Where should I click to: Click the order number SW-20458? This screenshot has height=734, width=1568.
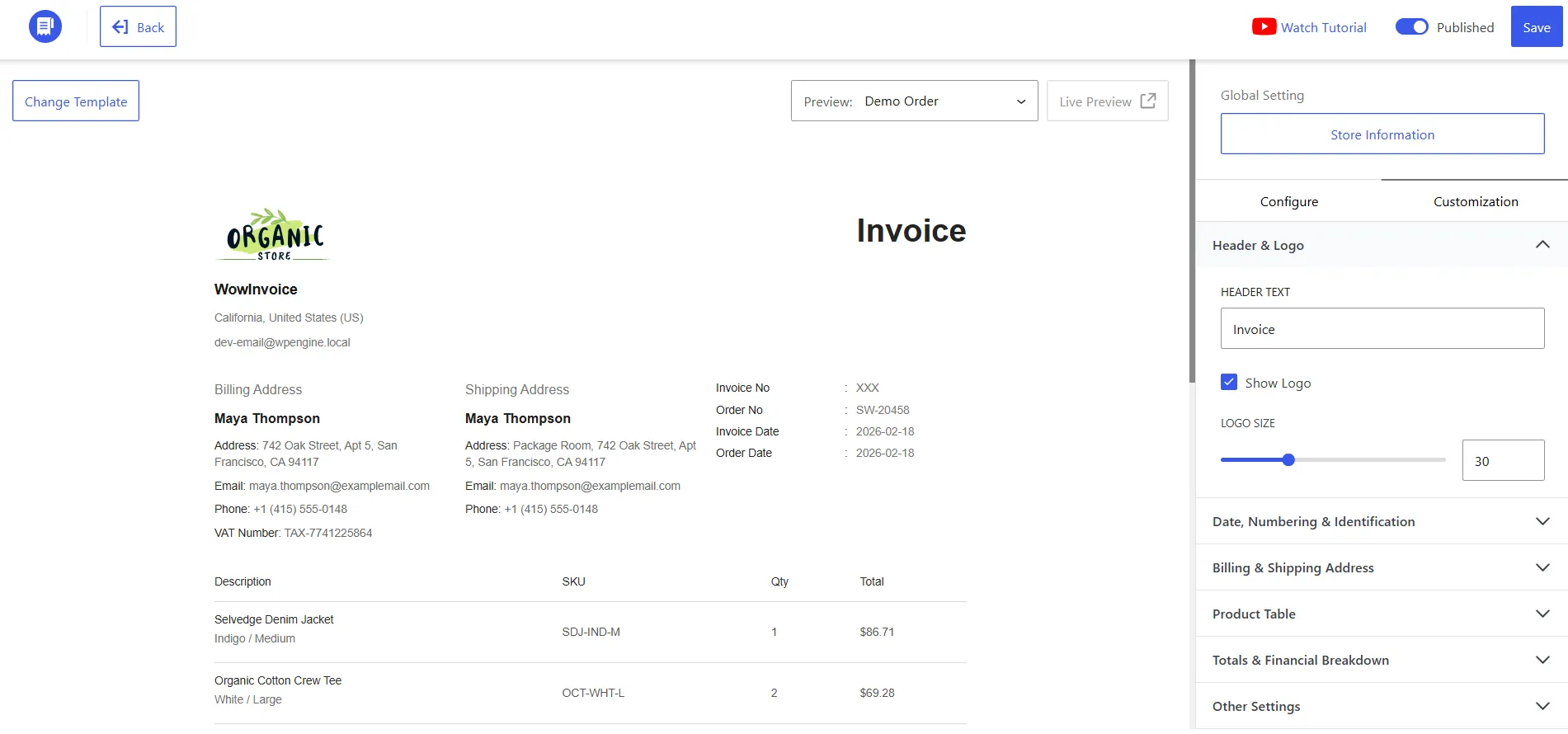(883, 410)
